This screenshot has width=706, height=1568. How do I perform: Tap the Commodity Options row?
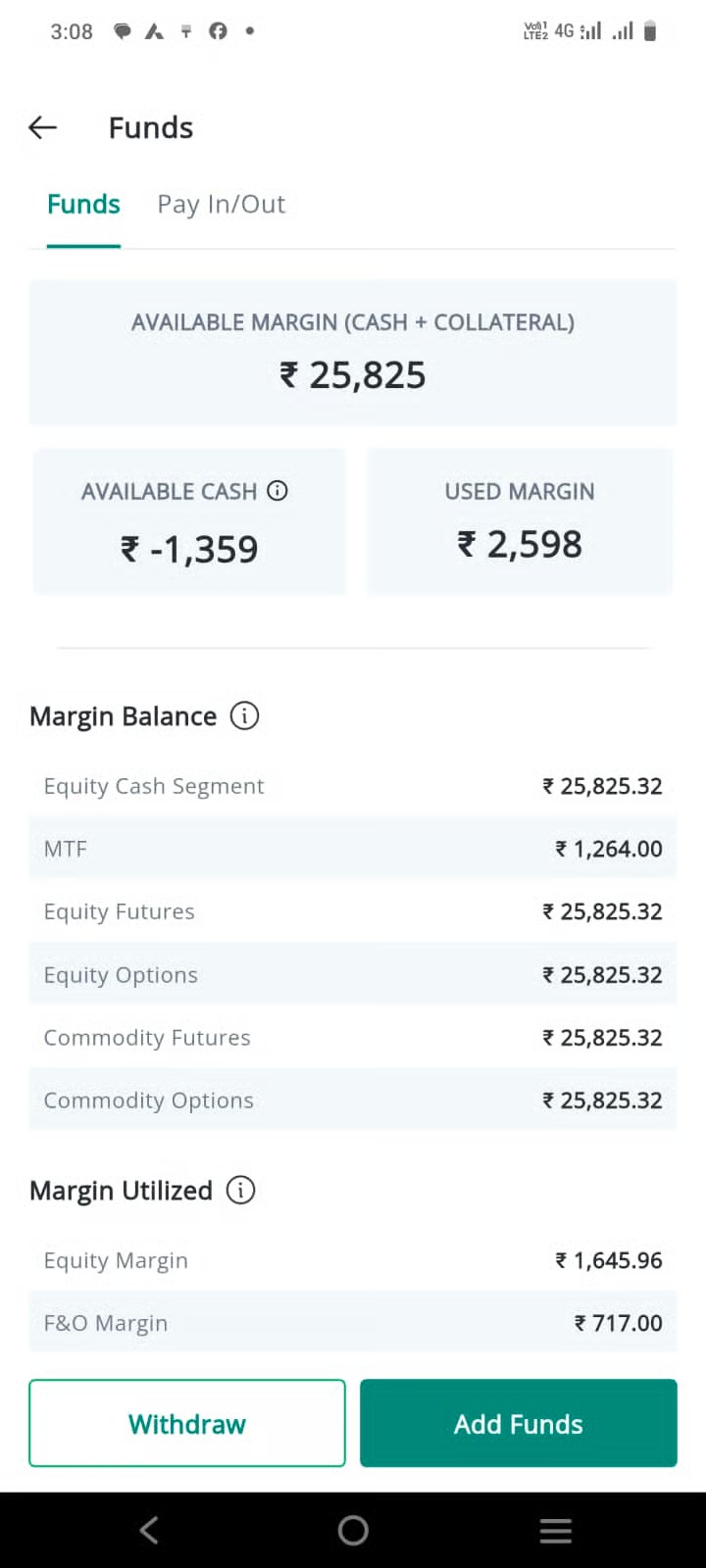(353, 1101)
